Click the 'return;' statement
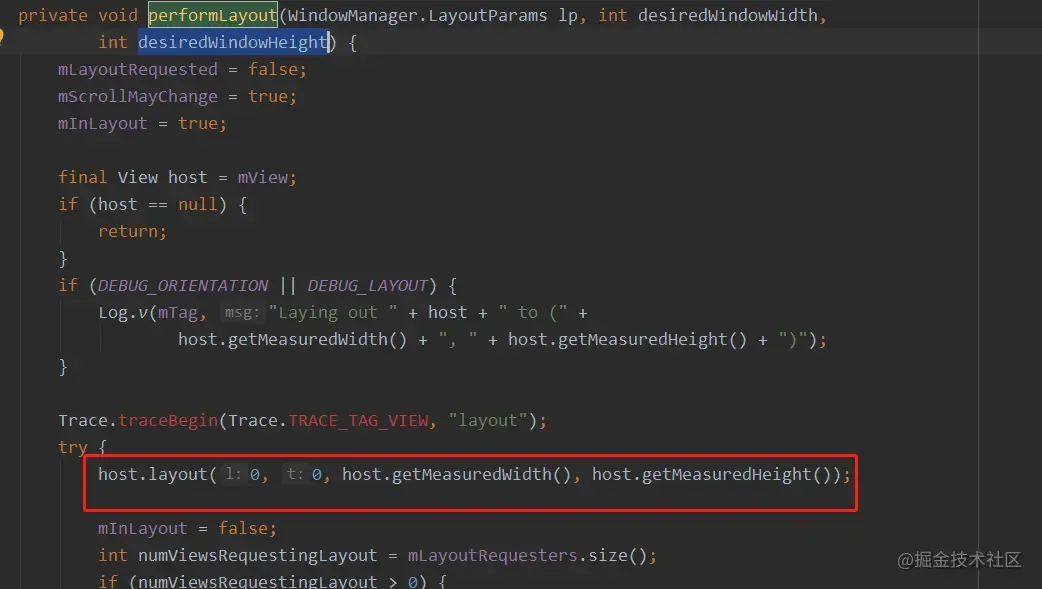This screenshot has width=1042, height=589. (132, 231)
